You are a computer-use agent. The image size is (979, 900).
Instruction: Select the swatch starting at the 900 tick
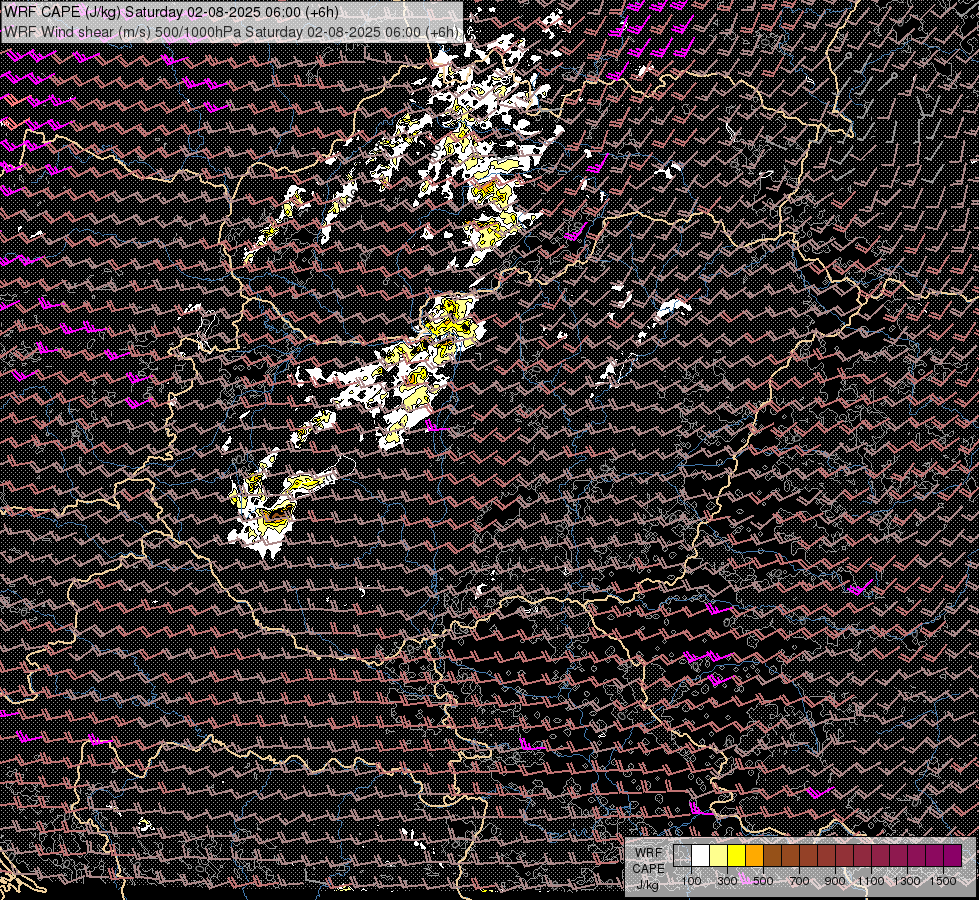click(845, 855)
